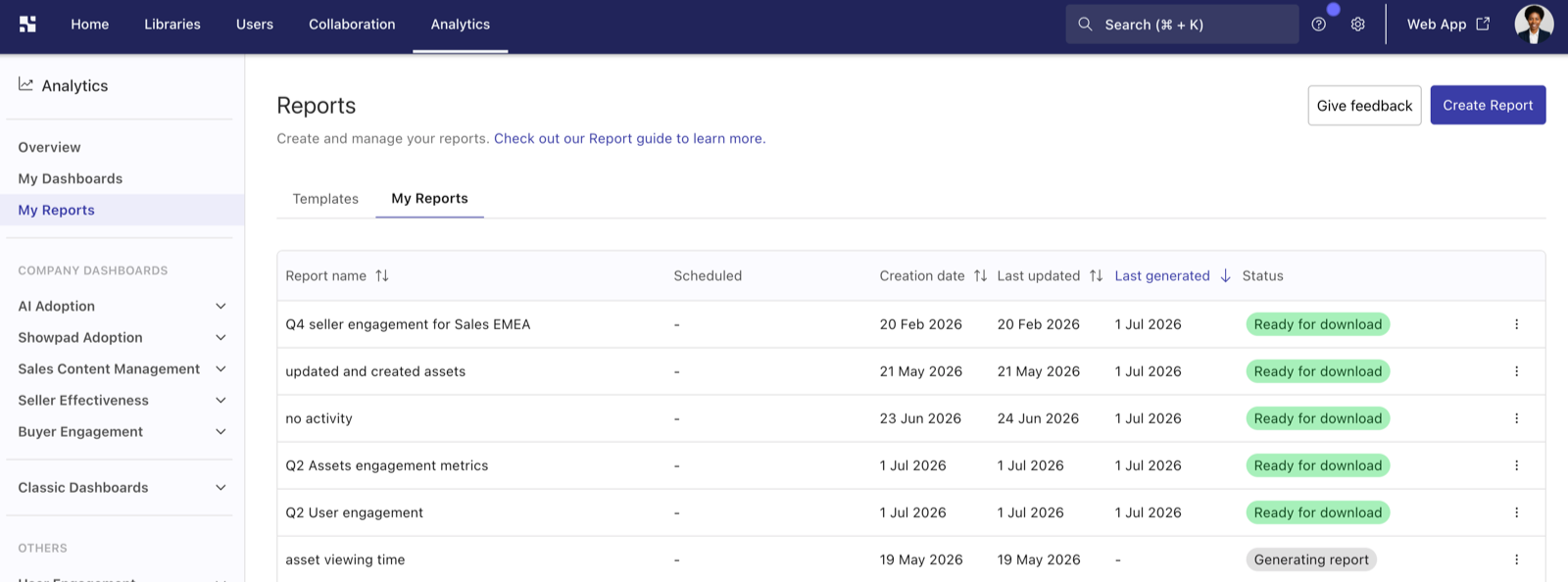This screenshot has height=582, width=1568.
Task: Open three-dot menu for asset viewing time
Action: coord(1516,559)
